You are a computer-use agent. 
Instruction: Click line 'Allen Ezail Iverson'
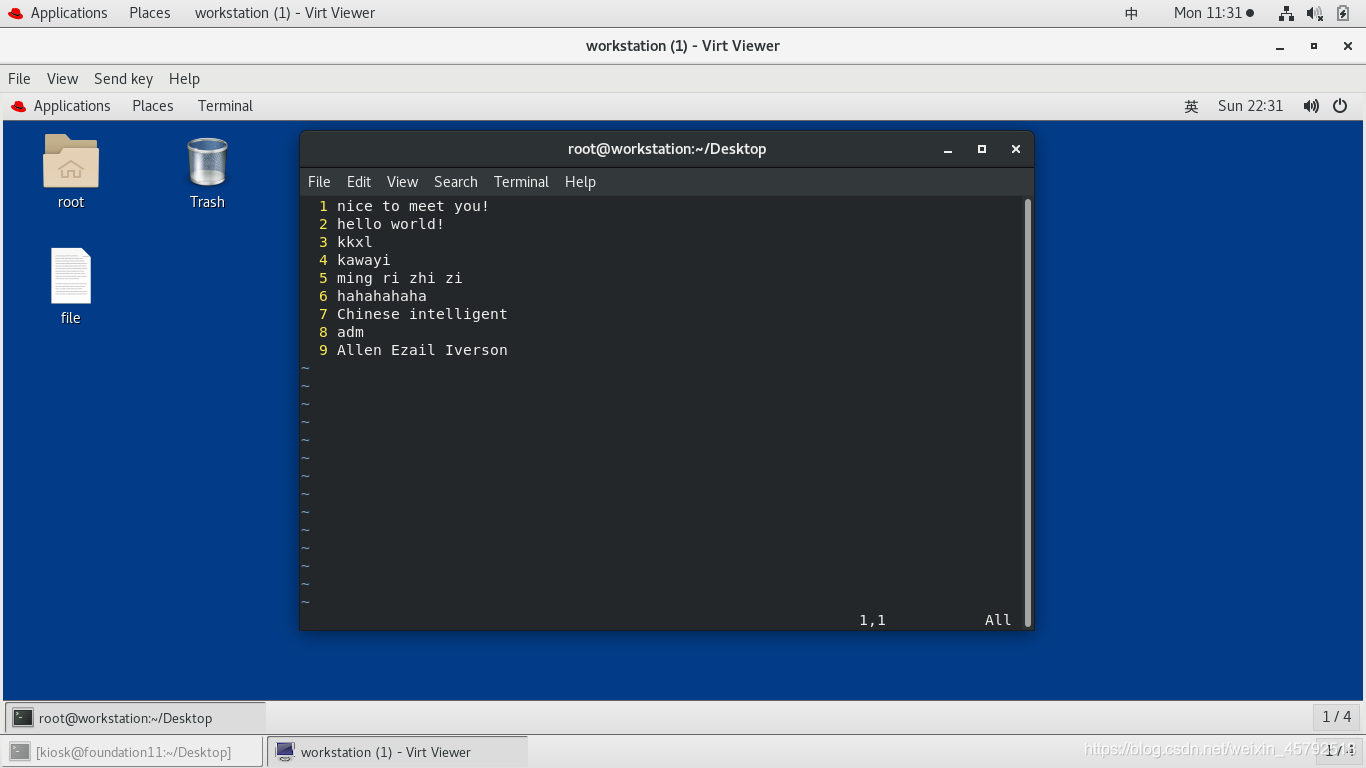(x=422, y=350)
